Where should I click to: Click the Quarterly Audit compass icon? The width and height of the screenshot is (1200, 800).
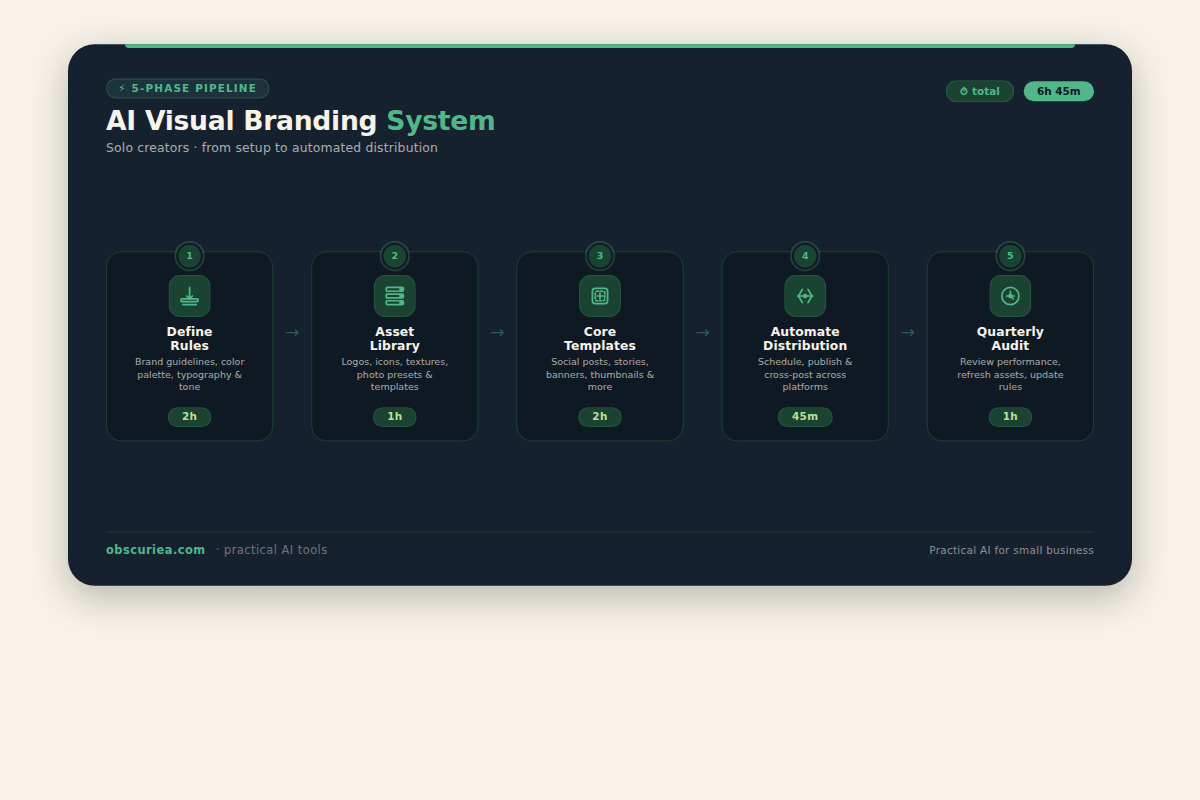(x=1010, y=296)
